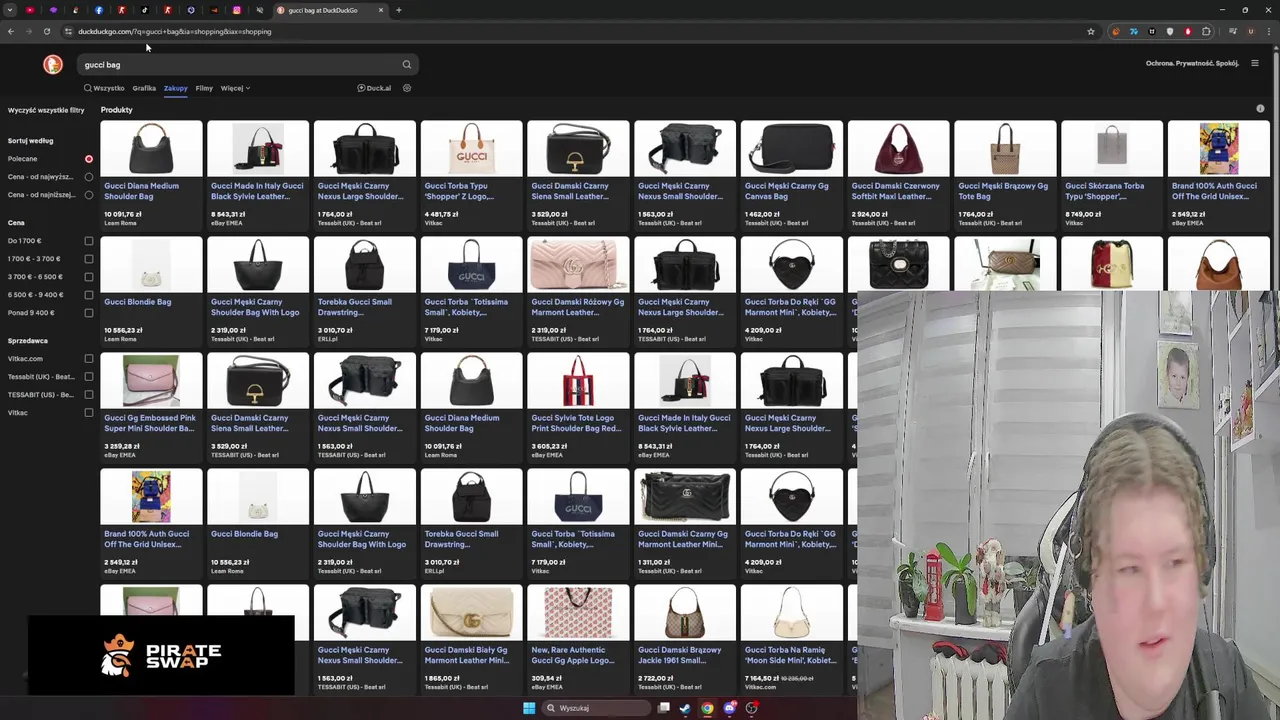
Task: Switch to Wszystko results tab
Action: [x=104, y=88]
